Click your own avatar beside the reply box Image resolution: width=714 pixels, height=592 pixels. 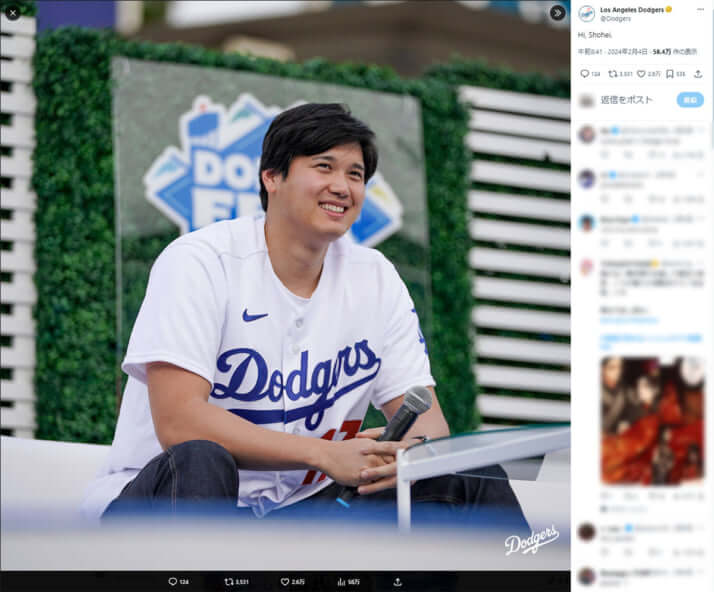click(586, 100)
